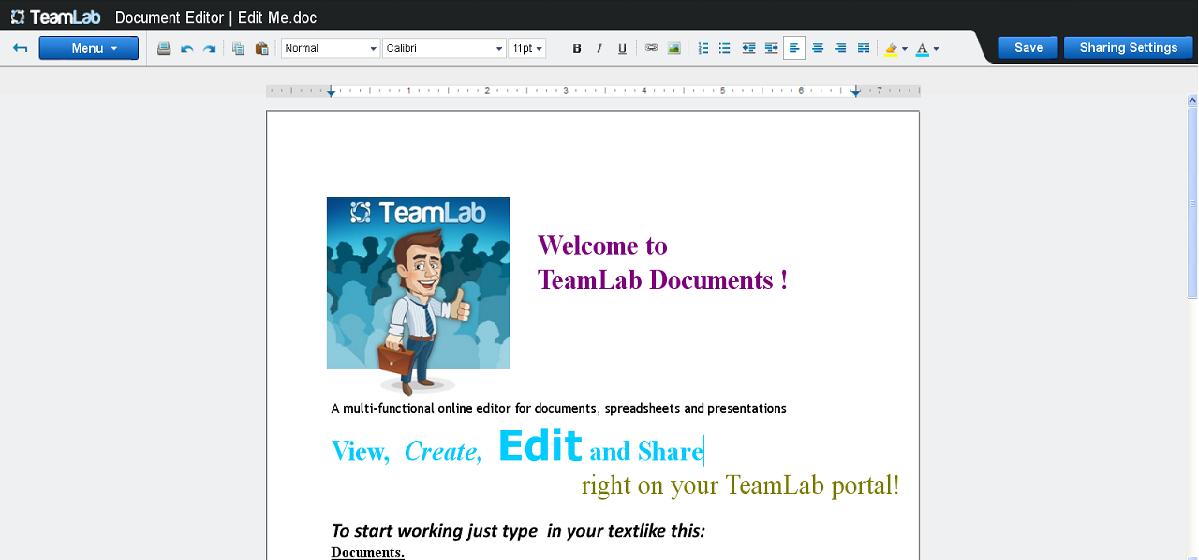The width and height of the screenshot is (1199, 560).
Task: Expand font color dropdown arrow
Action: 937,49
